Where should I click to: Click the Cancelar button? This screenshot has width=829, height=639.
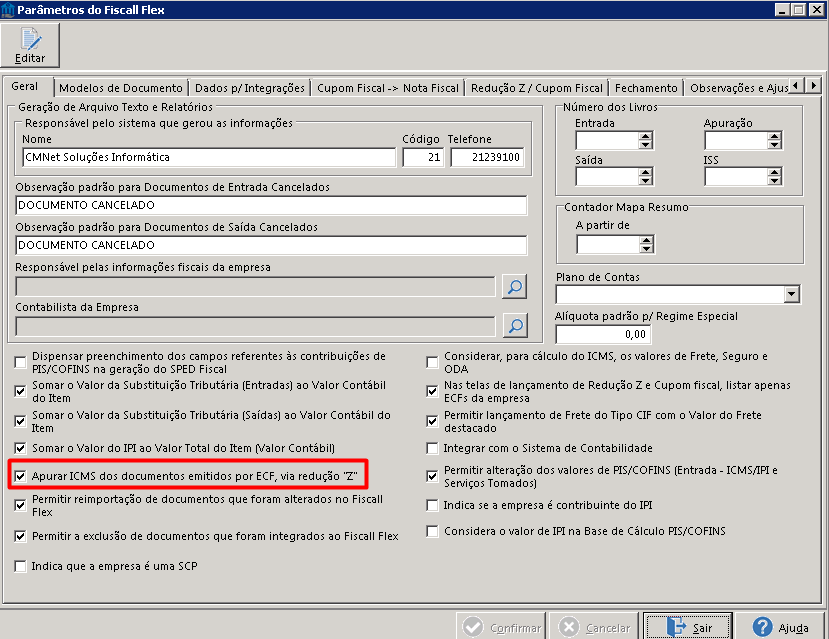595,627
